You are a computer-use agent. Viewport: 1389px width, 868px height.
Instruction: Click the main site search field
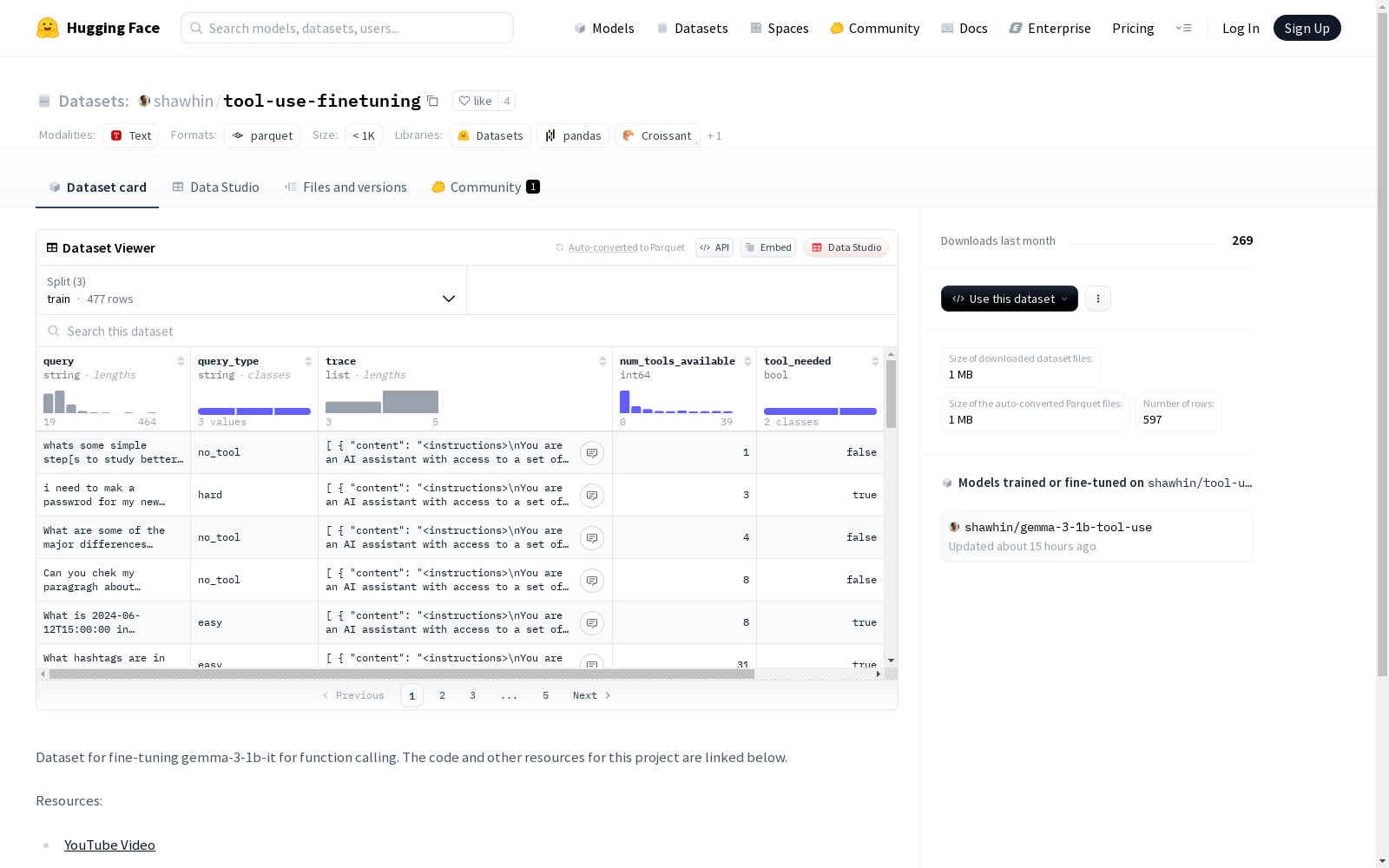click(x=347, y=28)
